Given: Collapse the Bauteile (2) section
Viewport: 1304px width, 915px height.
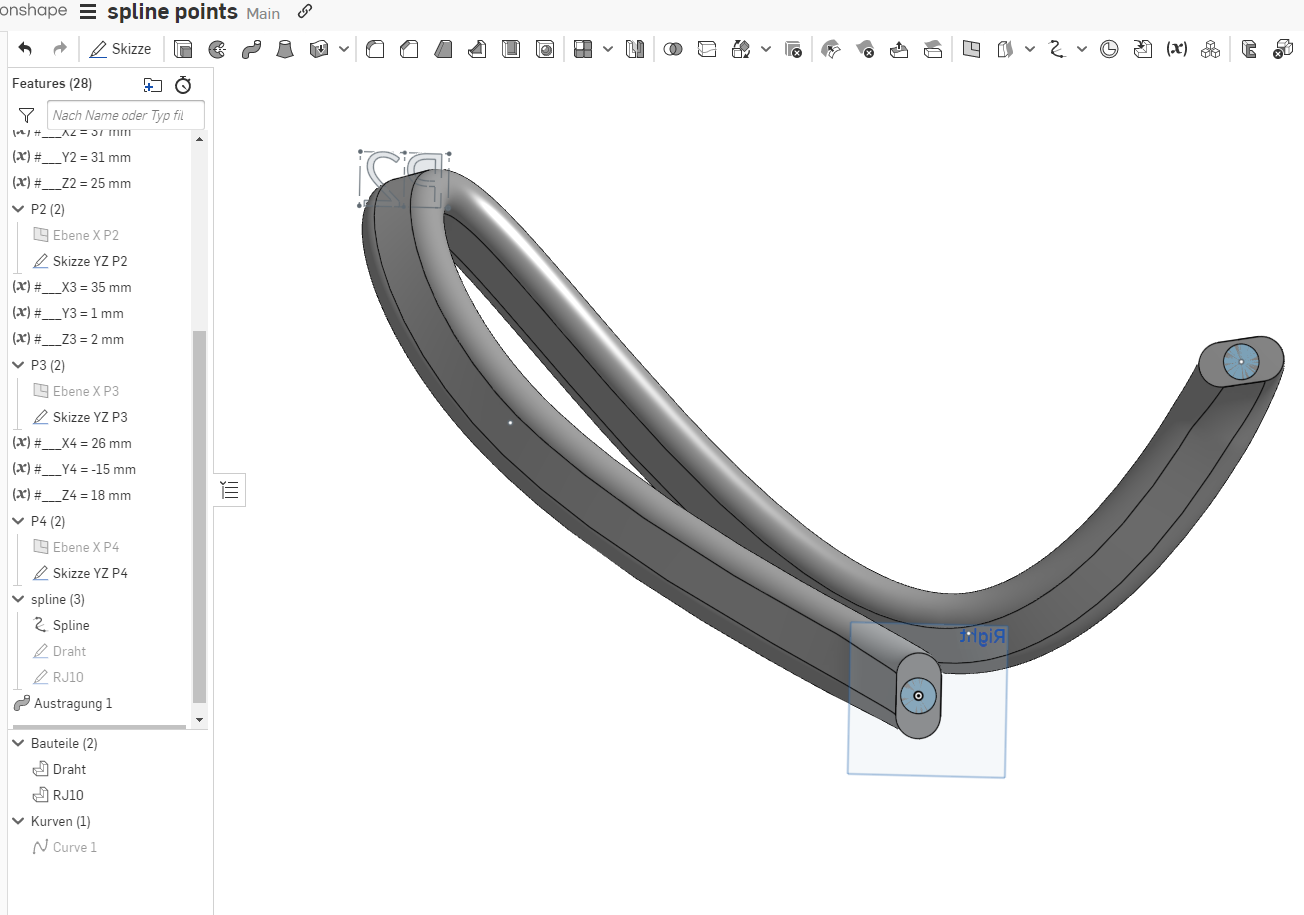Looking at the screenshot, I should (x=18, y=743).
